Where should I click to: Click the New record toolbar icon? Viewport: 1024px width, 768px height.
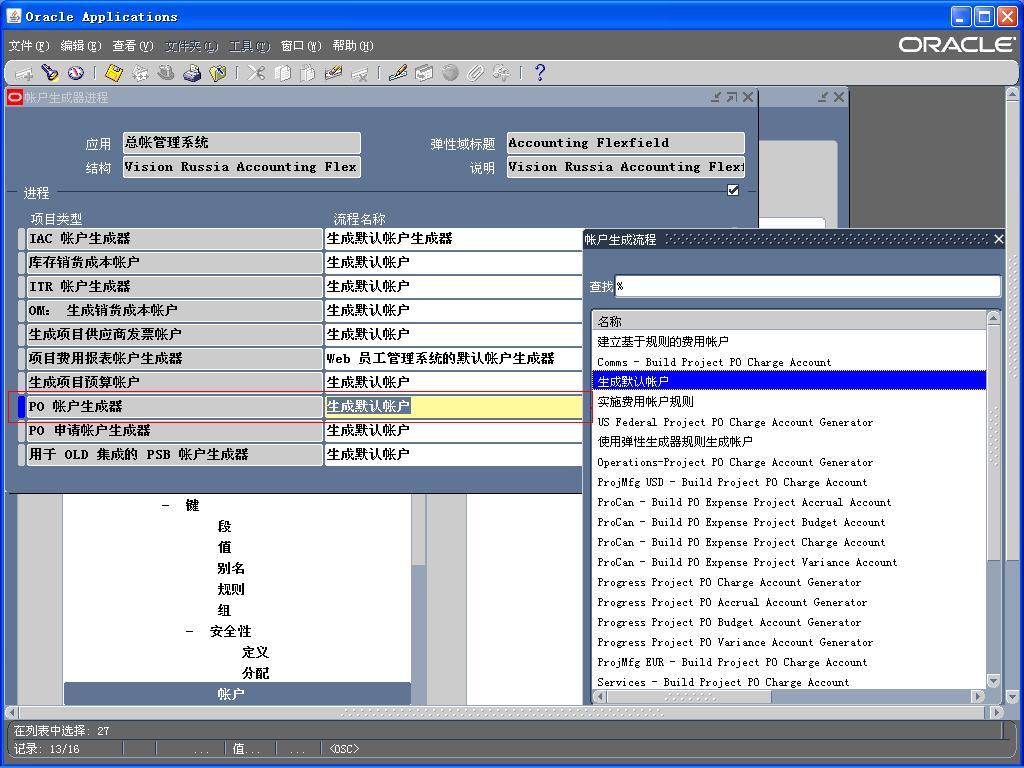[x=24, y=73]
